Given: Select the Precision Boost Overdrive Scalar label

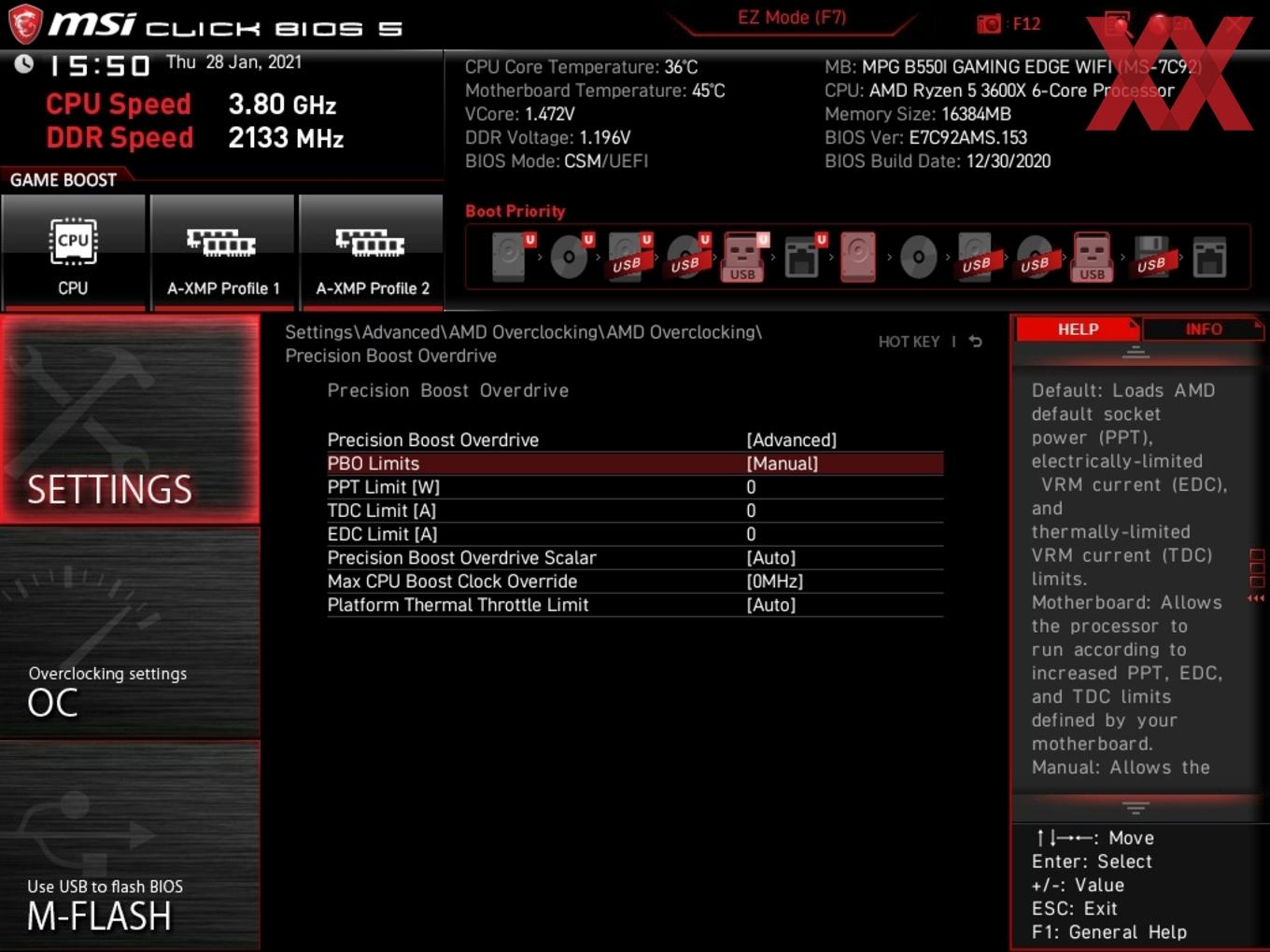Looking at the screenshot, I should click(x=461, y=558).
